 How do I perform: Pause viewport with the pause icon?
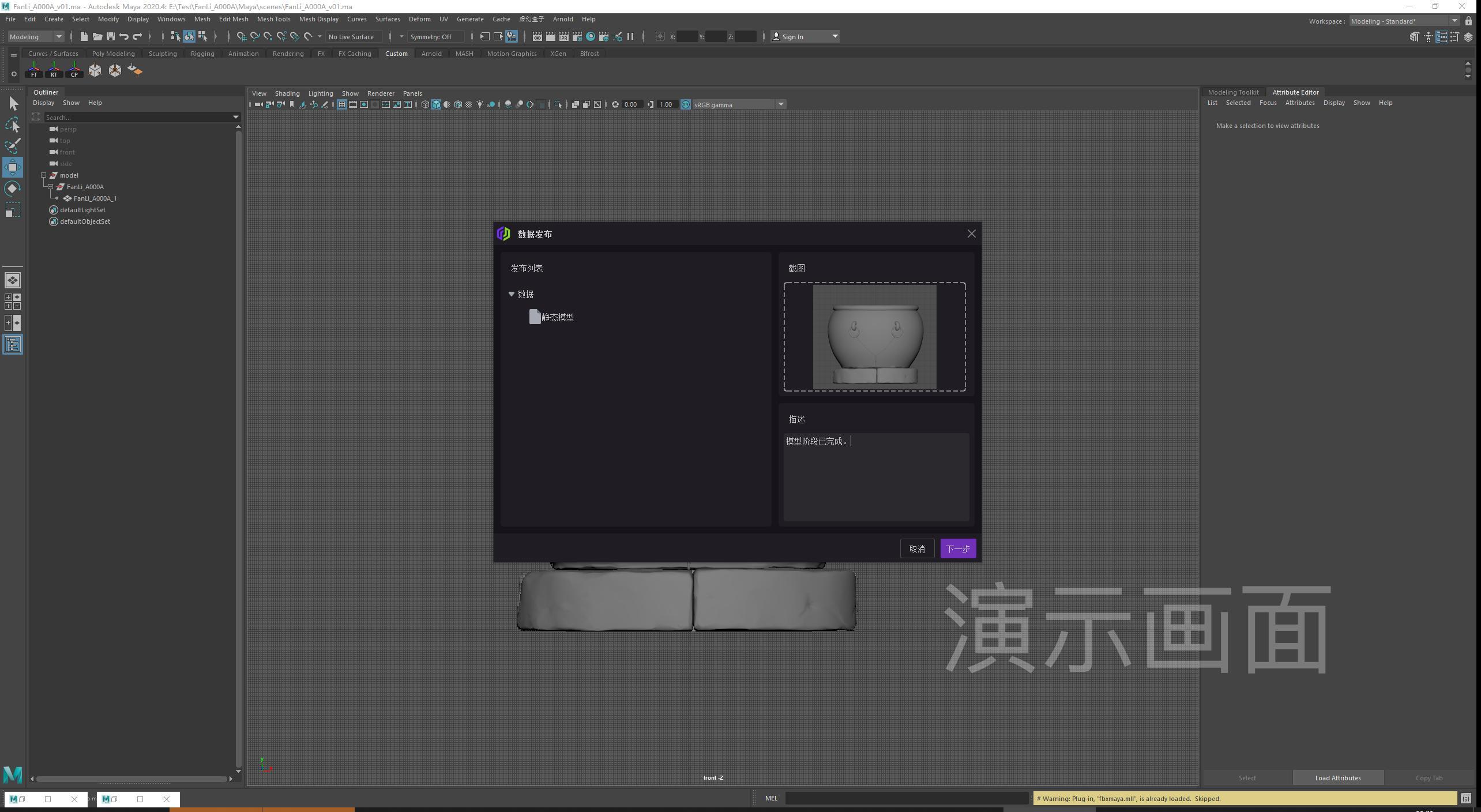pos(630,36)
